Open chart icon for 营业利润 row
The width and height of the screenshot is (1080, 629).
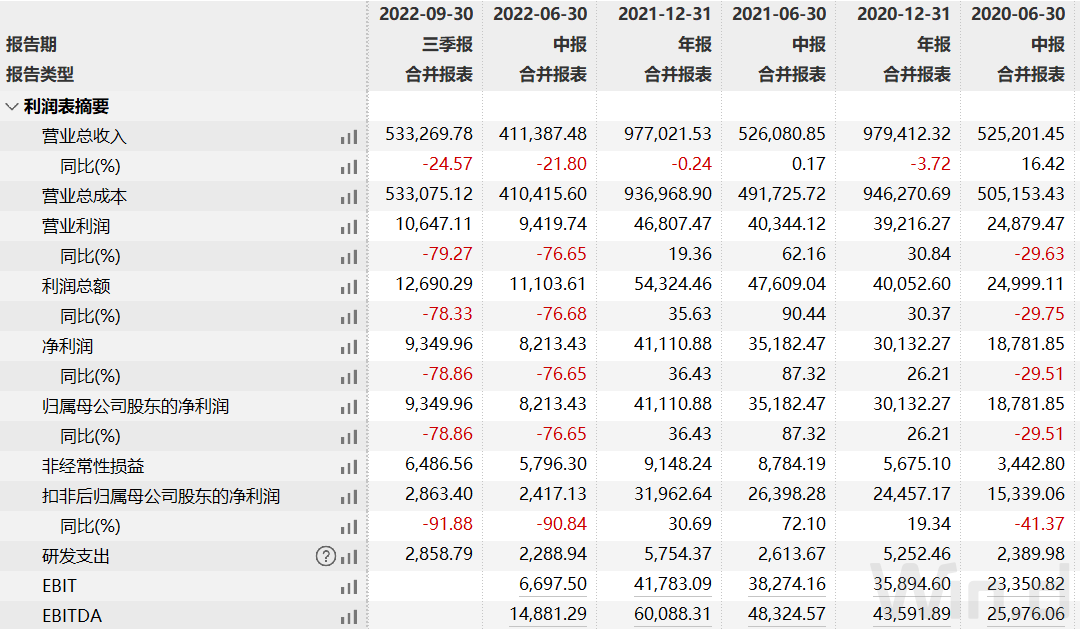(x=349, y=227)
